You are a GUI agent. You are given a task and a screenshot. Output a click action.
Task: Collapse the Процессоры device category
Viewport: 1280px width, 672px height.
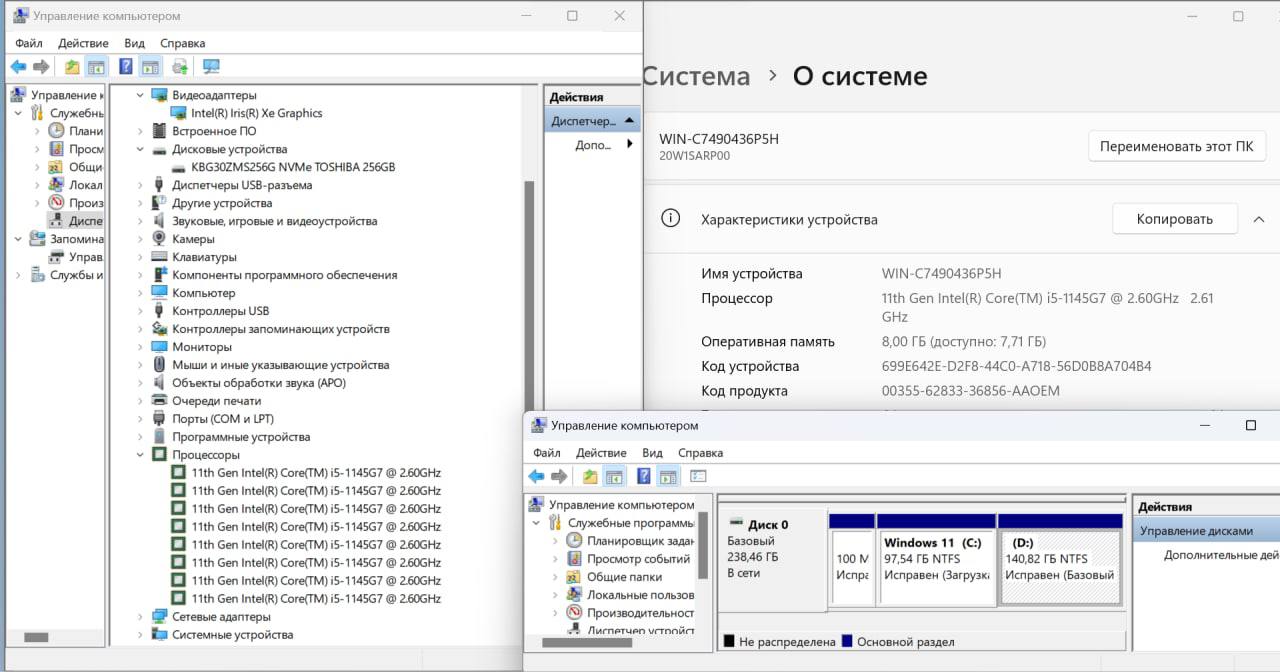[x=140, y=455]
